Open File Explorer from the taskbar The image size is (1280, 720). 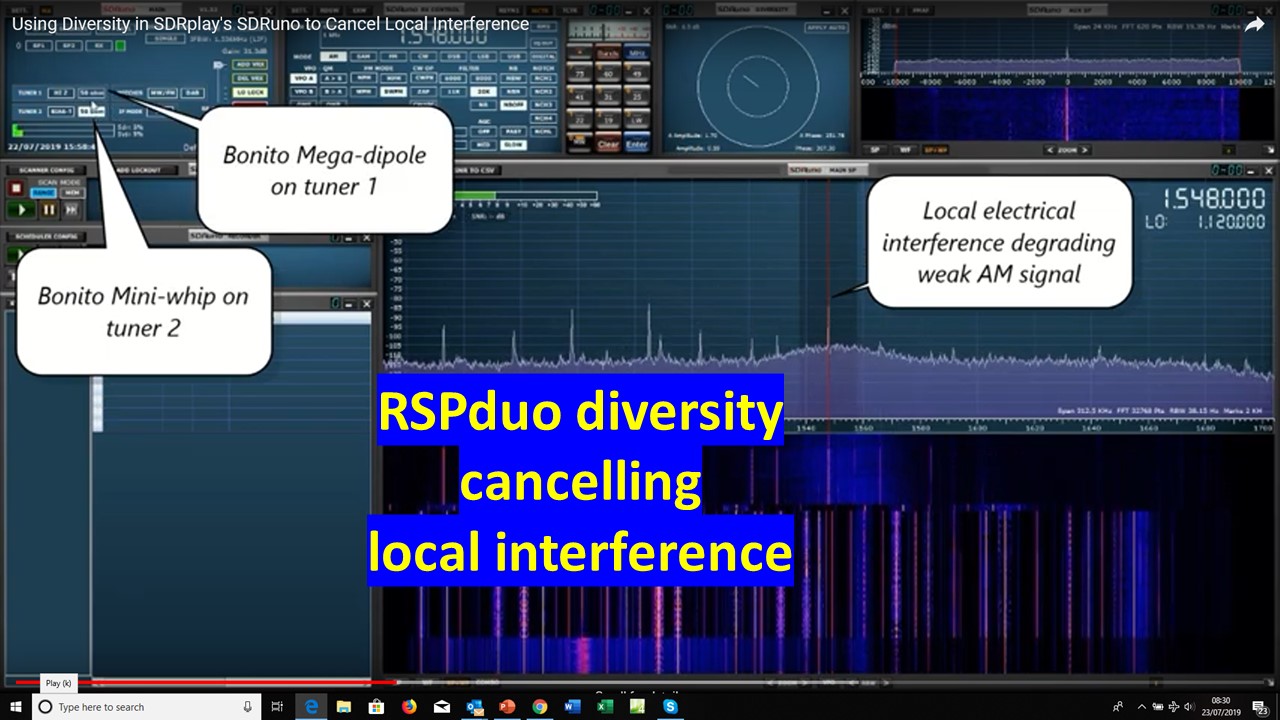tap(343, 707)
